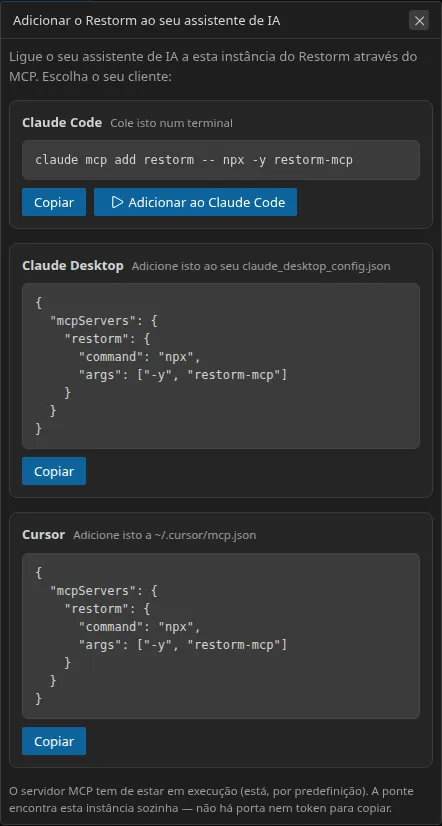Click Adicionar ao Claude Code button

(195, 202)
